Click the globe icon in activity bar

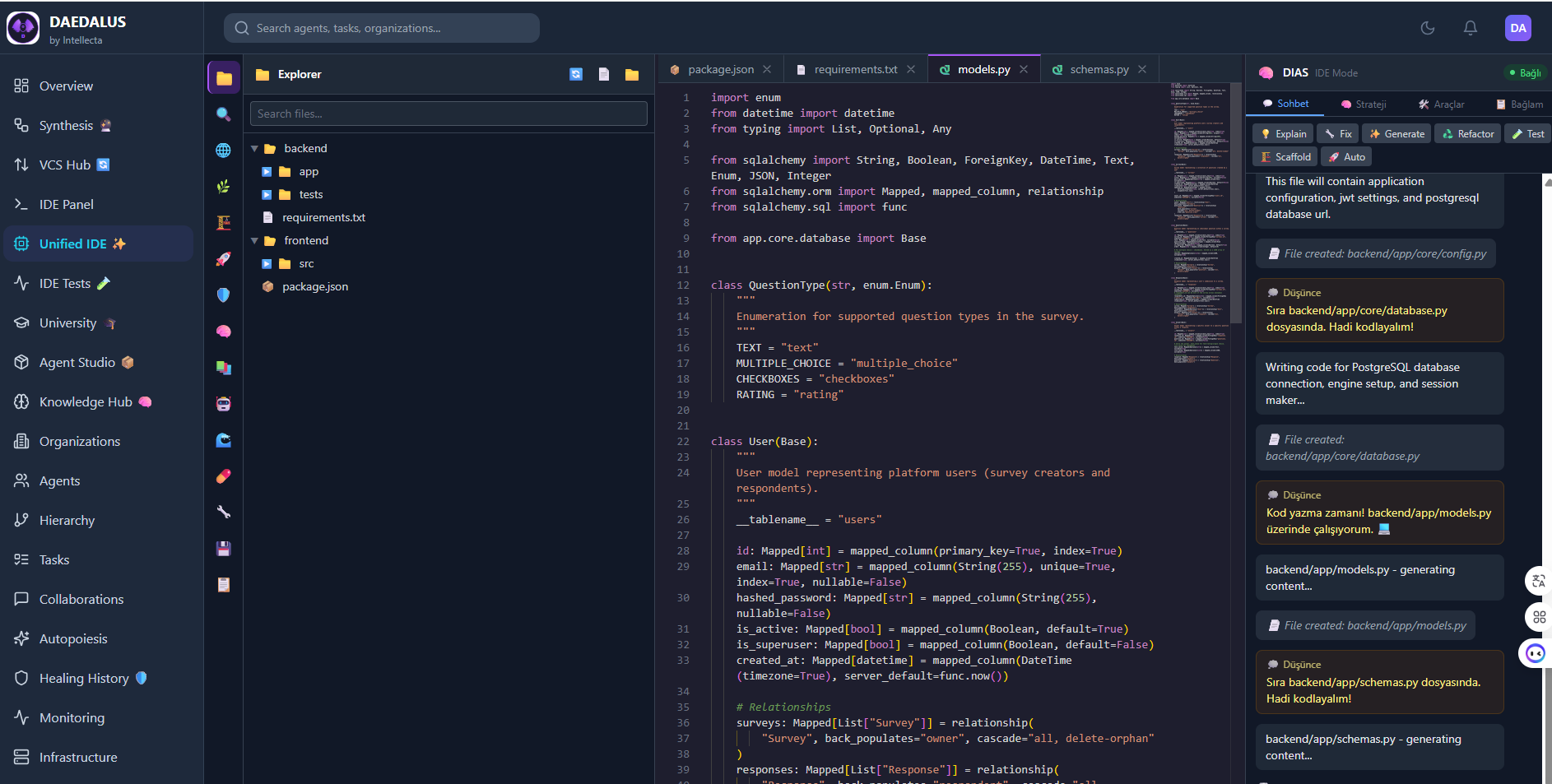224,151
